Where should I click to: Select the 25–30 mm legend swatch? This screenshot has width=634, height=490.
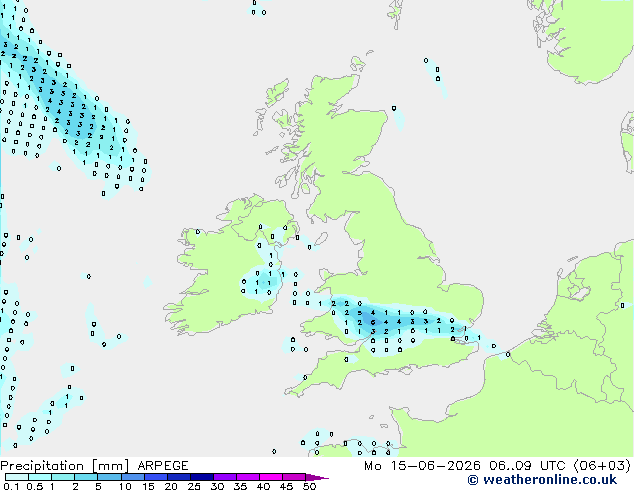pos(201,477)
